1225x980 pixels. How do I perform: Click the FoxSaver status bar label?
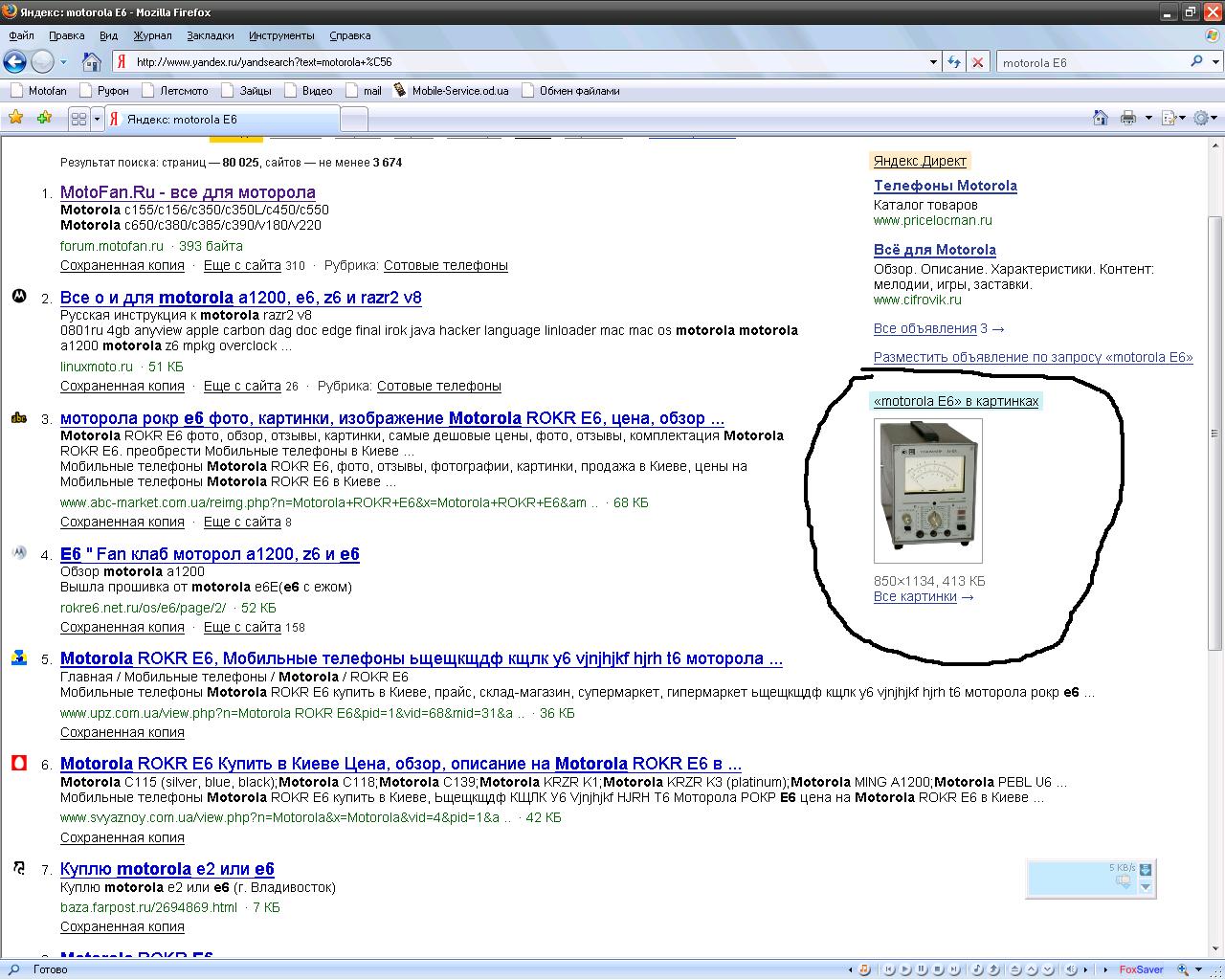[x=1141, y=969]
